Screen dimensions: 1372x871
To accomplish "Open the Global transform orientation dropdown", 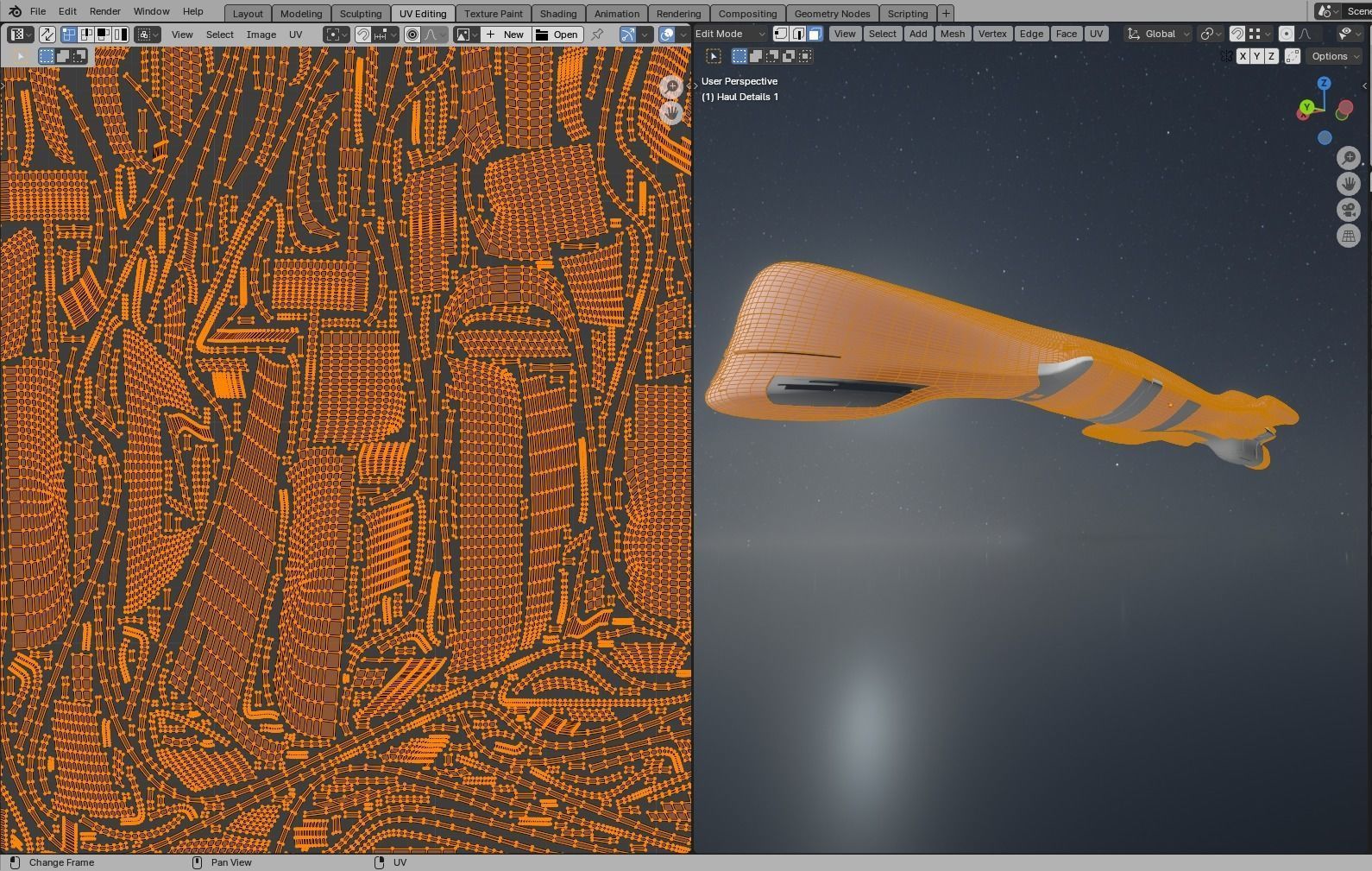I will point(1159,34).
